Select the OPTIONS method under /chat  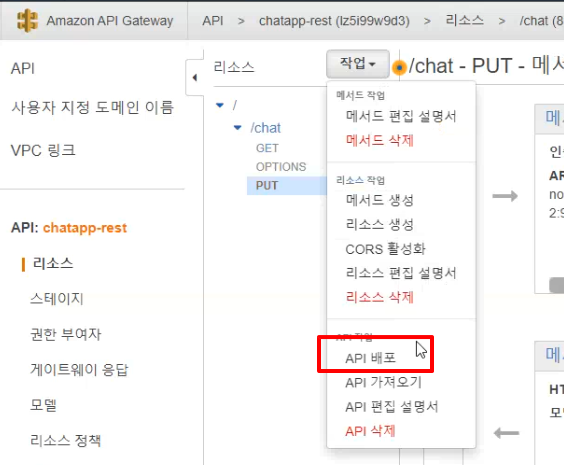point(281,167)
